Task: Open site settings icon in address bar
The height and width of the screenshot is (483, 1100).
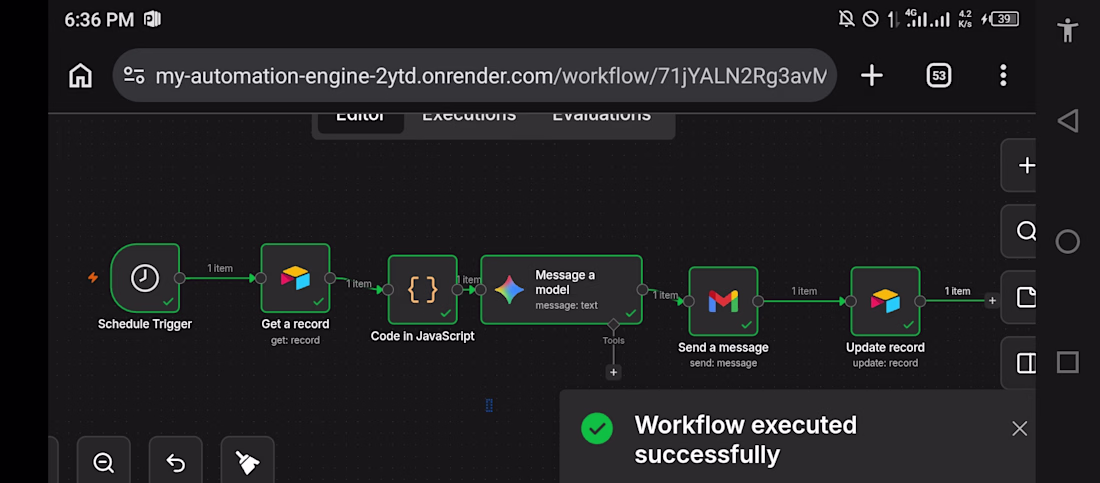Action: [x=133, y=75]
